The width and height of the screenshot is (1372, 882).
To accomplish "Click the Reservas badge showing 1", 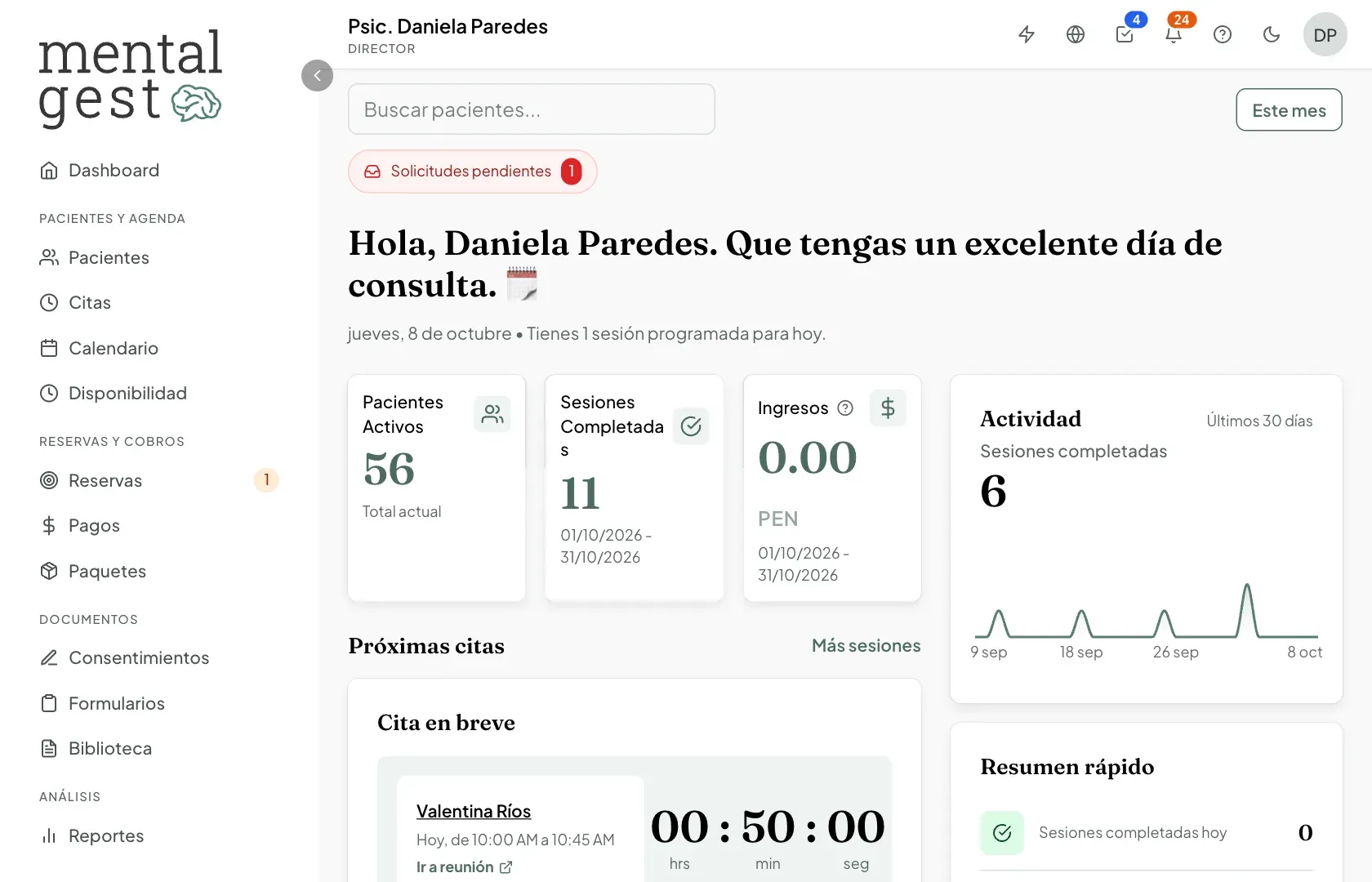I will click(x=266, y=480).
